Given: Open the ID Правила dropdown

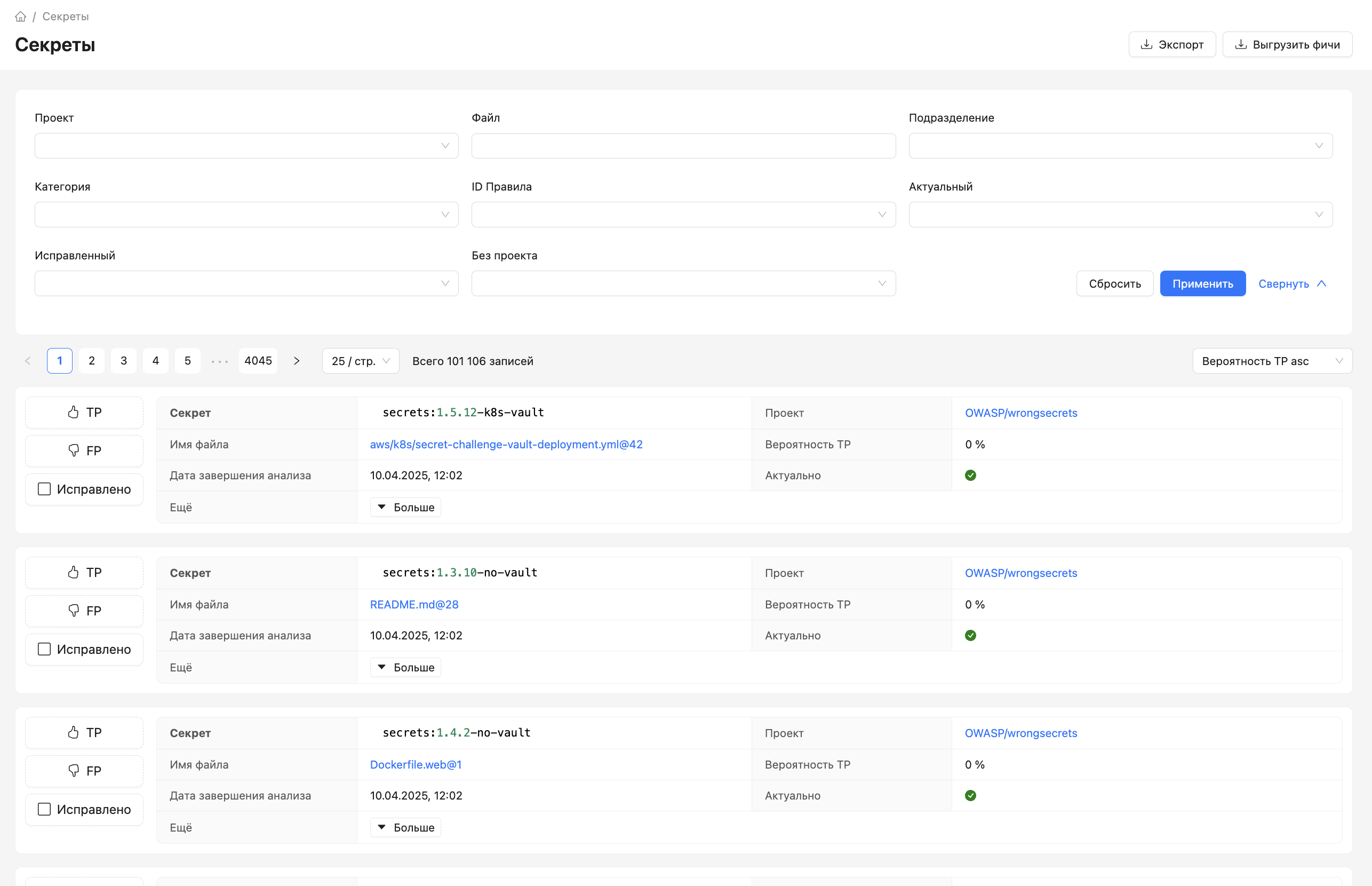Looking at the screenshot, I should click(683, 215).
